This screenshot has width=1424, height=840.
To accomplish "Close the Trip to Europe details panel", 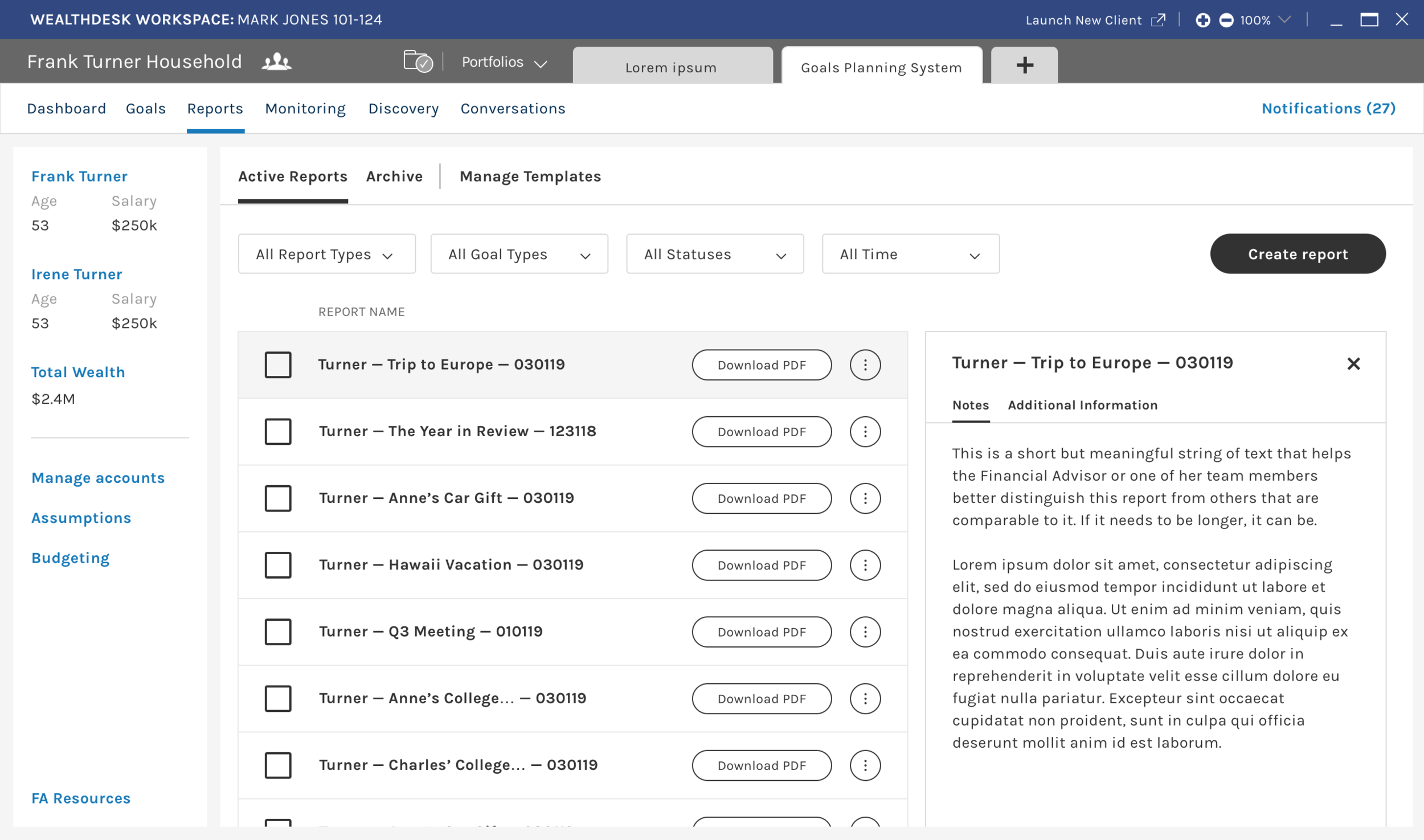I will pos(1353,363).
